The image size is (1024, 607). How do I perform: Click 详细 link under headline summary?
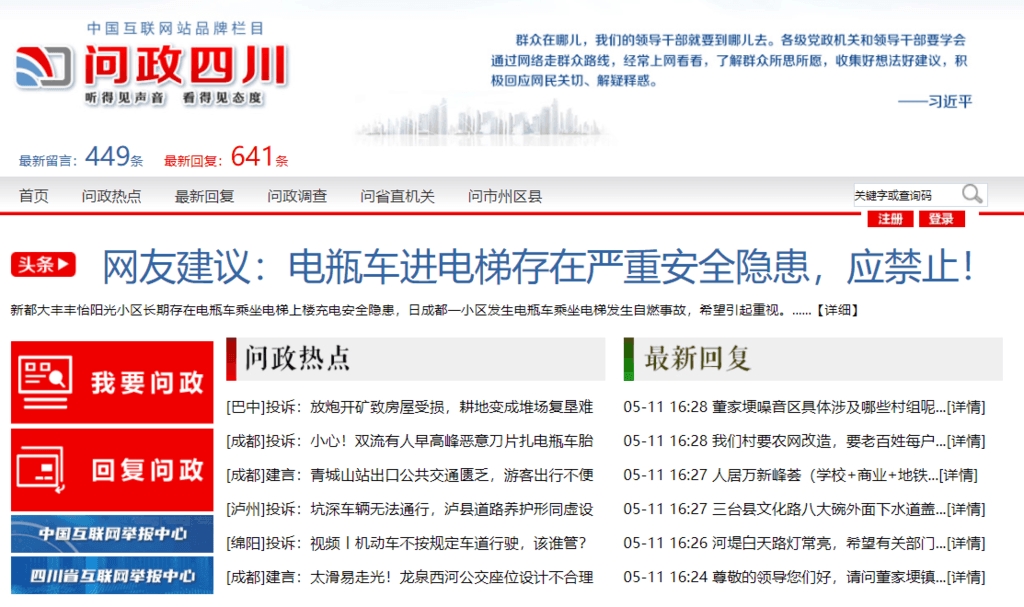(x=836, y=310)
